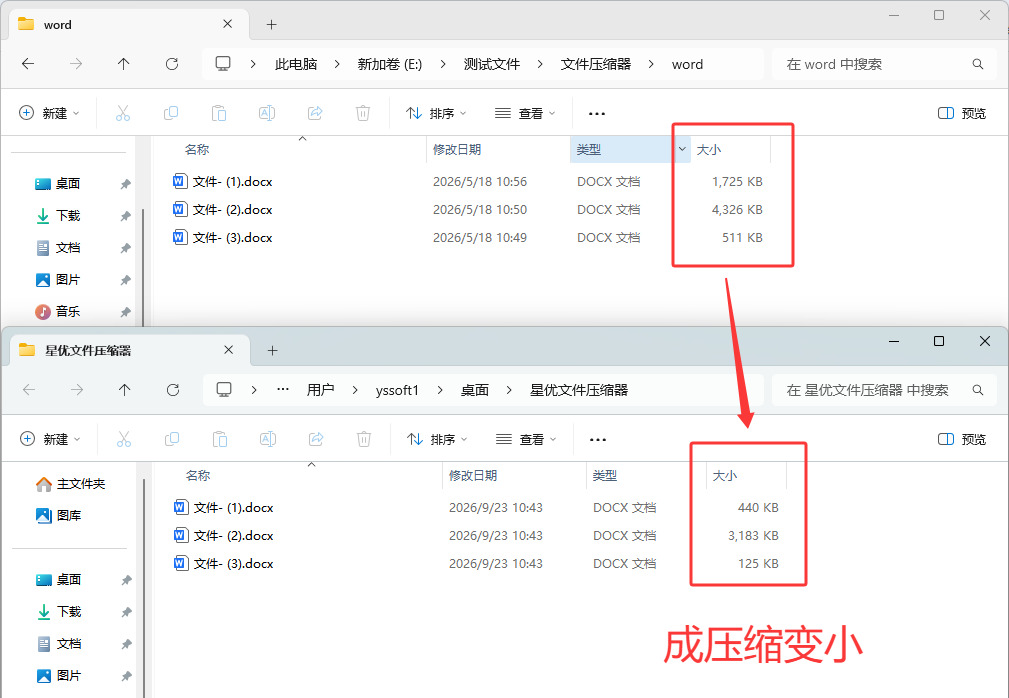Click more options ellipsis in word toolbar
This screenshot has width=1009, height=698.
click(597, 113)
